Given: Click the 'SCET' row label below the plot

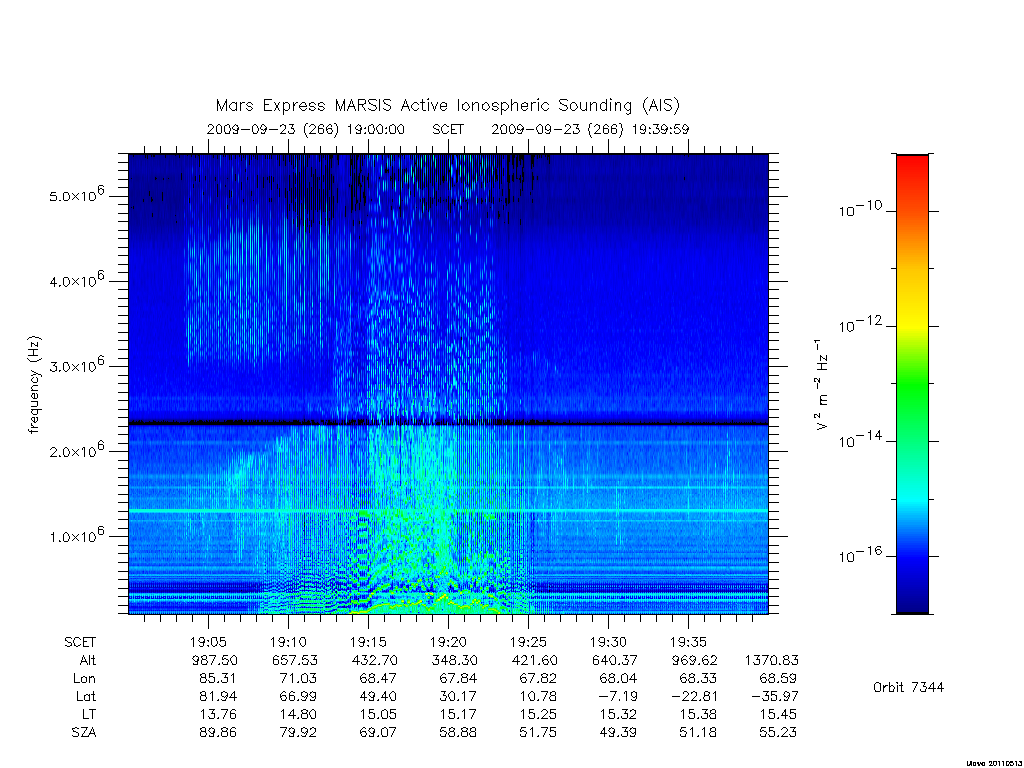Looking at the screenshot, I should click(80, 642).
